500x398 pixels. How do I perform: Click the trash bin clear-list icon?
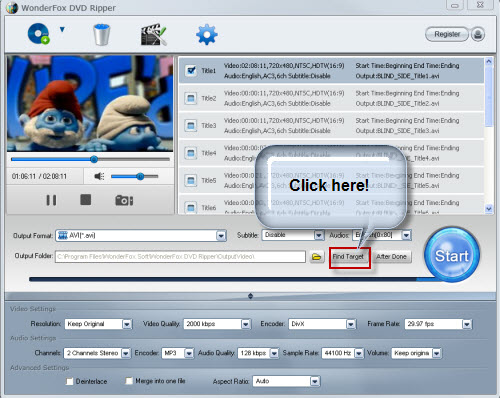tap(101, 34)
